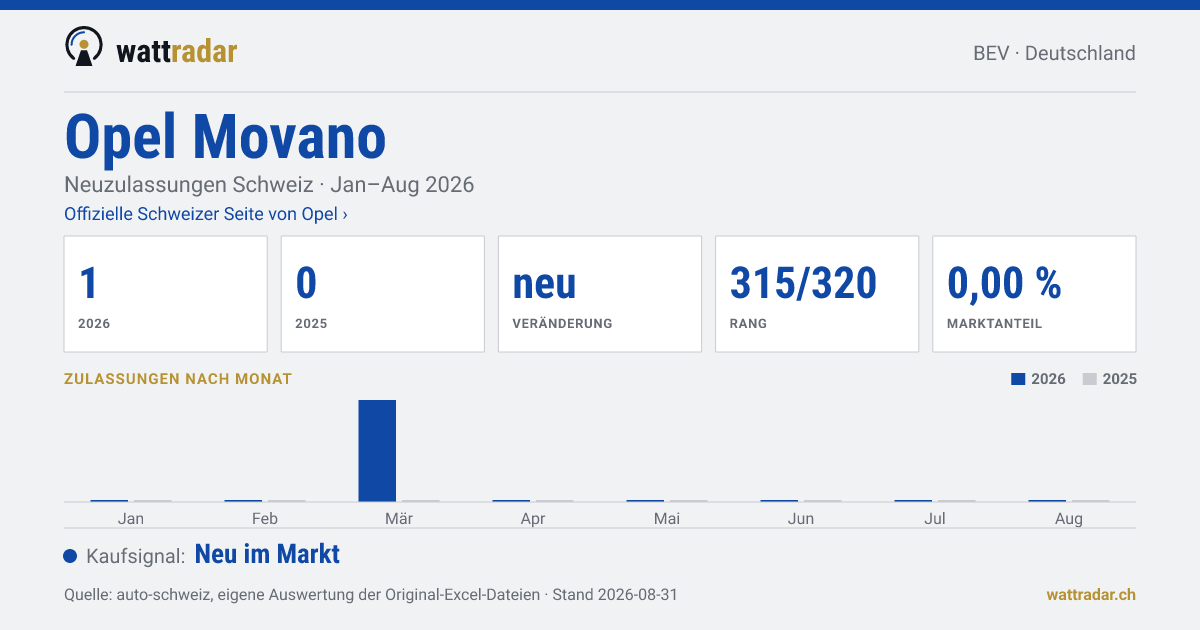Click the grey 2025 legend swatch
Image resolution: width=1200 pixels, height=630 pixels.
(x=1090, y=379)
